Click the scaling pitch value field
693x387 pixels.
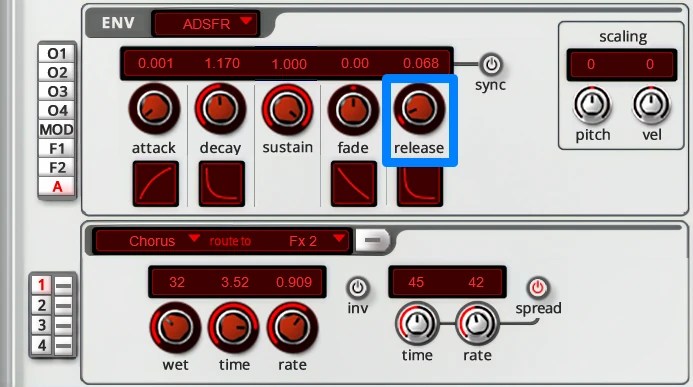[591, 64]
